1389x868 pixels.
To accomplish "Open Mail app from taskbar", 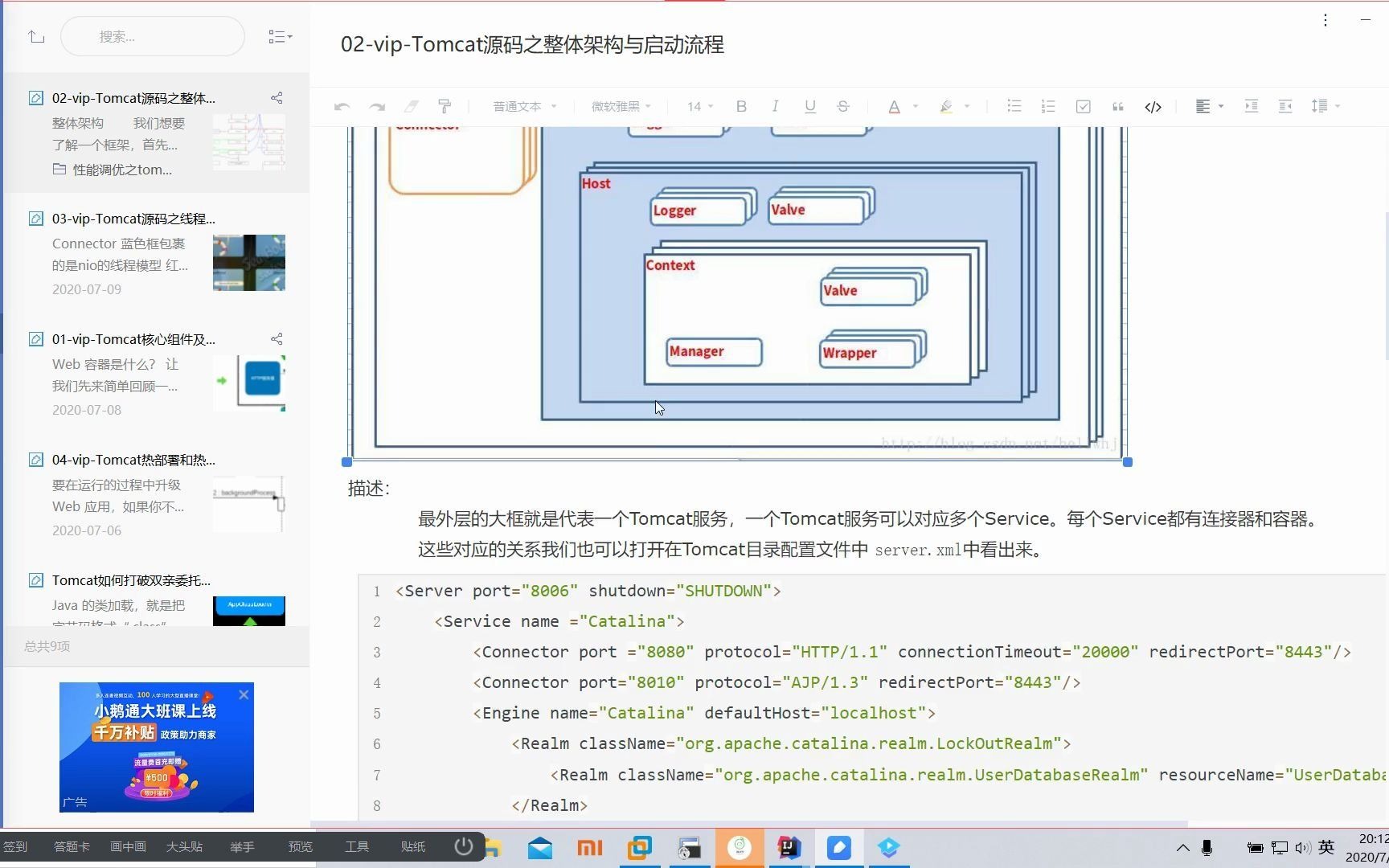I will (540, 848).
